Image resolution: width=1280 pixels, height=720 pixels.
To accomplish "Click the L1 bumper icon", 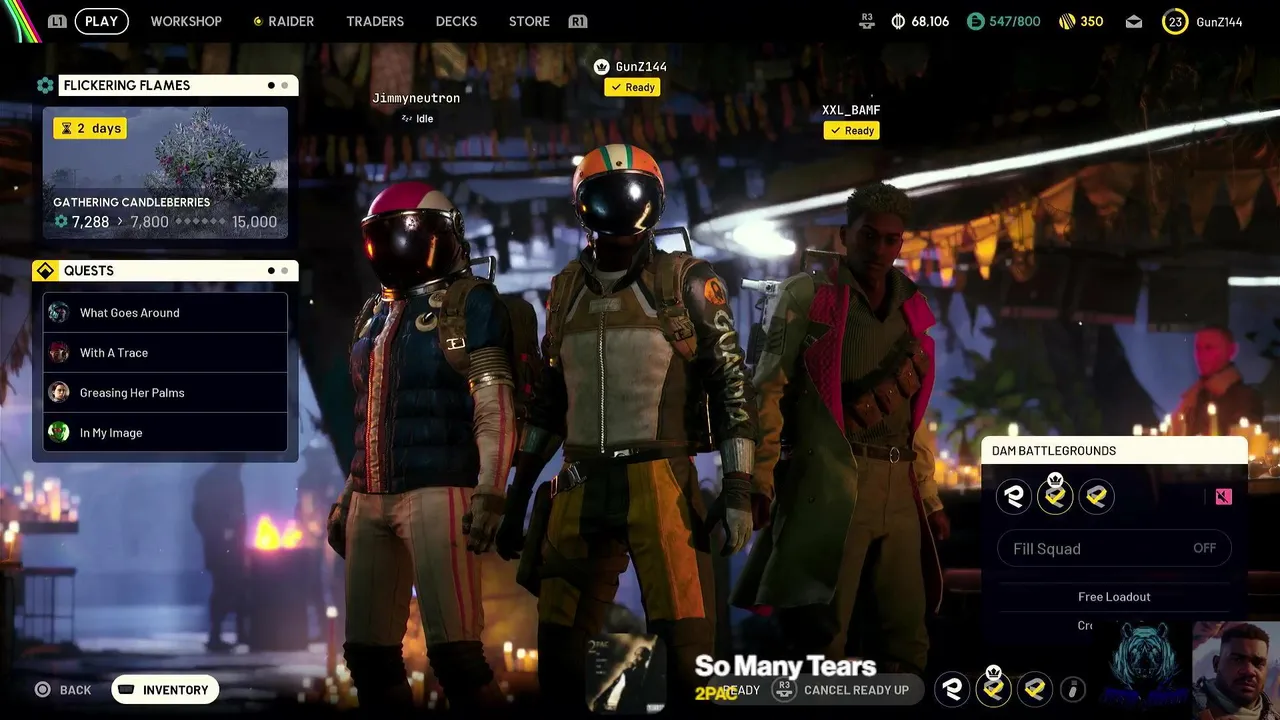I will click(x=57, y=21).
